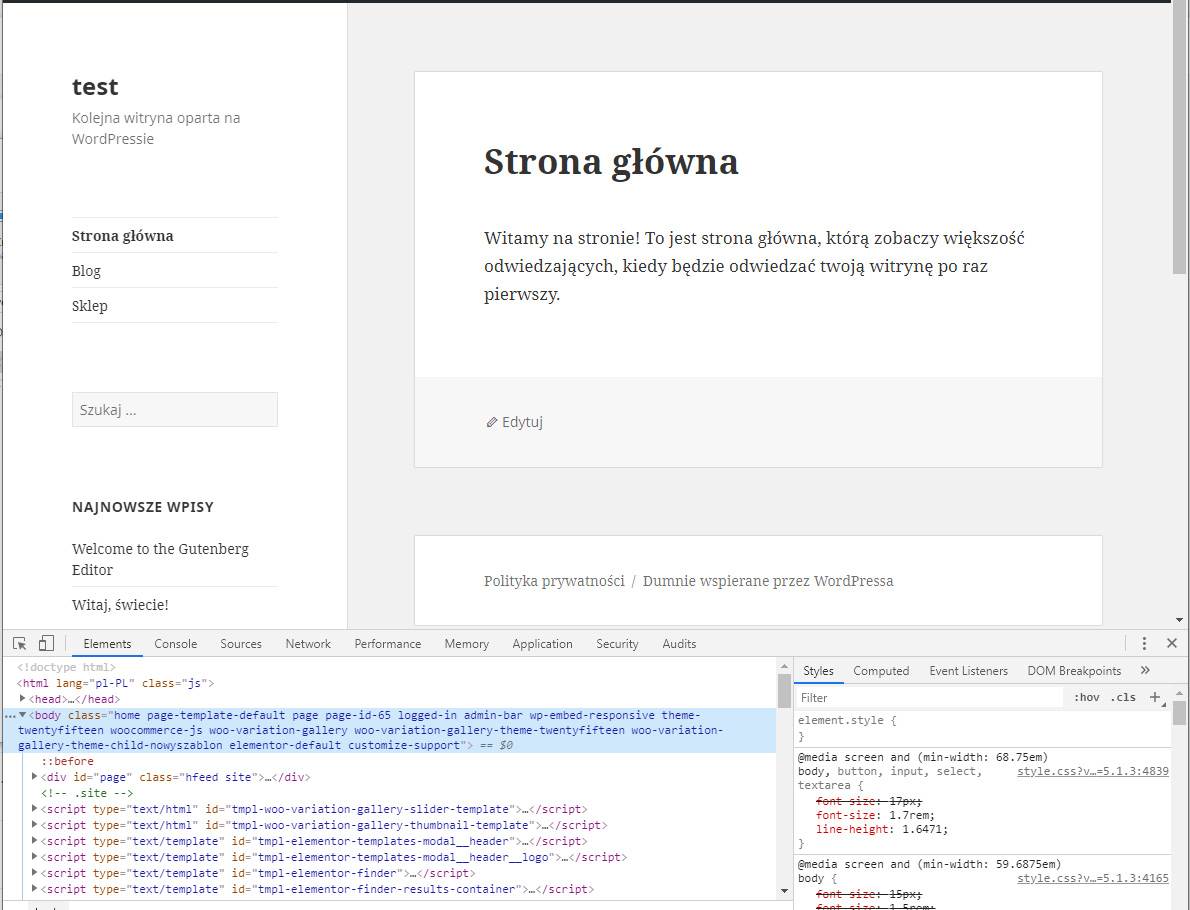Switch to the Computed styles tab
This screenshot has width=1190, height=910.
[881, 671]
